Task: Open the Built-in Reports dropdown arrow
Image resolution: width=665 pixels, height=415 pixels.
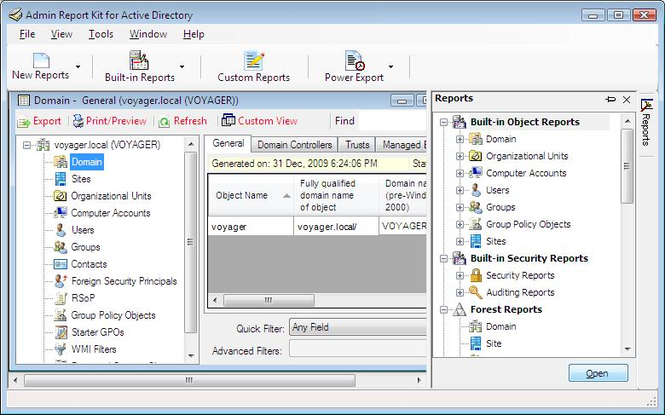Action: (182, 67)
